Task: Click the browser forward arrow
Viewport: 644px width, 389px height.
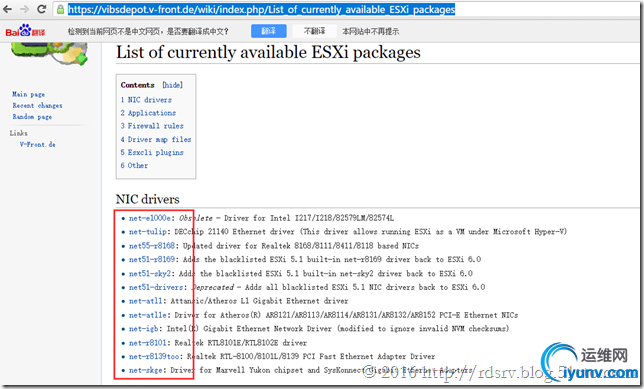Action: 24,9
